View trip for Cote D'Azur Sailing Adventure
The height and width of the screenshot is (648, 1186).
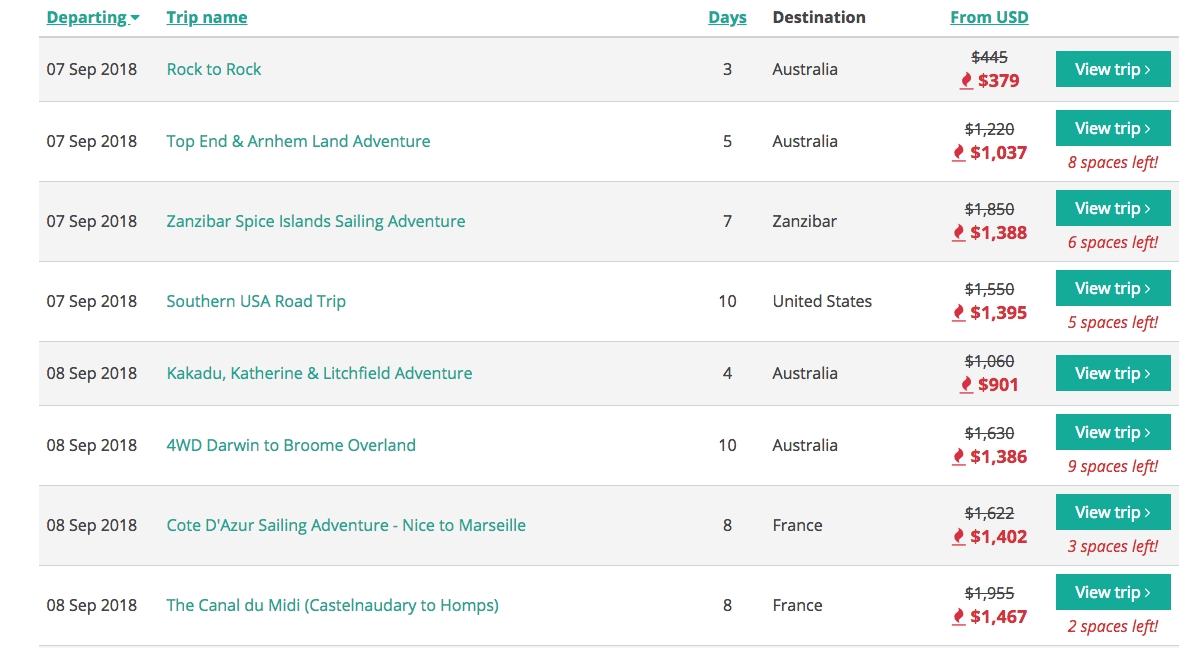pyautogui.click(x=1112, y=513)
